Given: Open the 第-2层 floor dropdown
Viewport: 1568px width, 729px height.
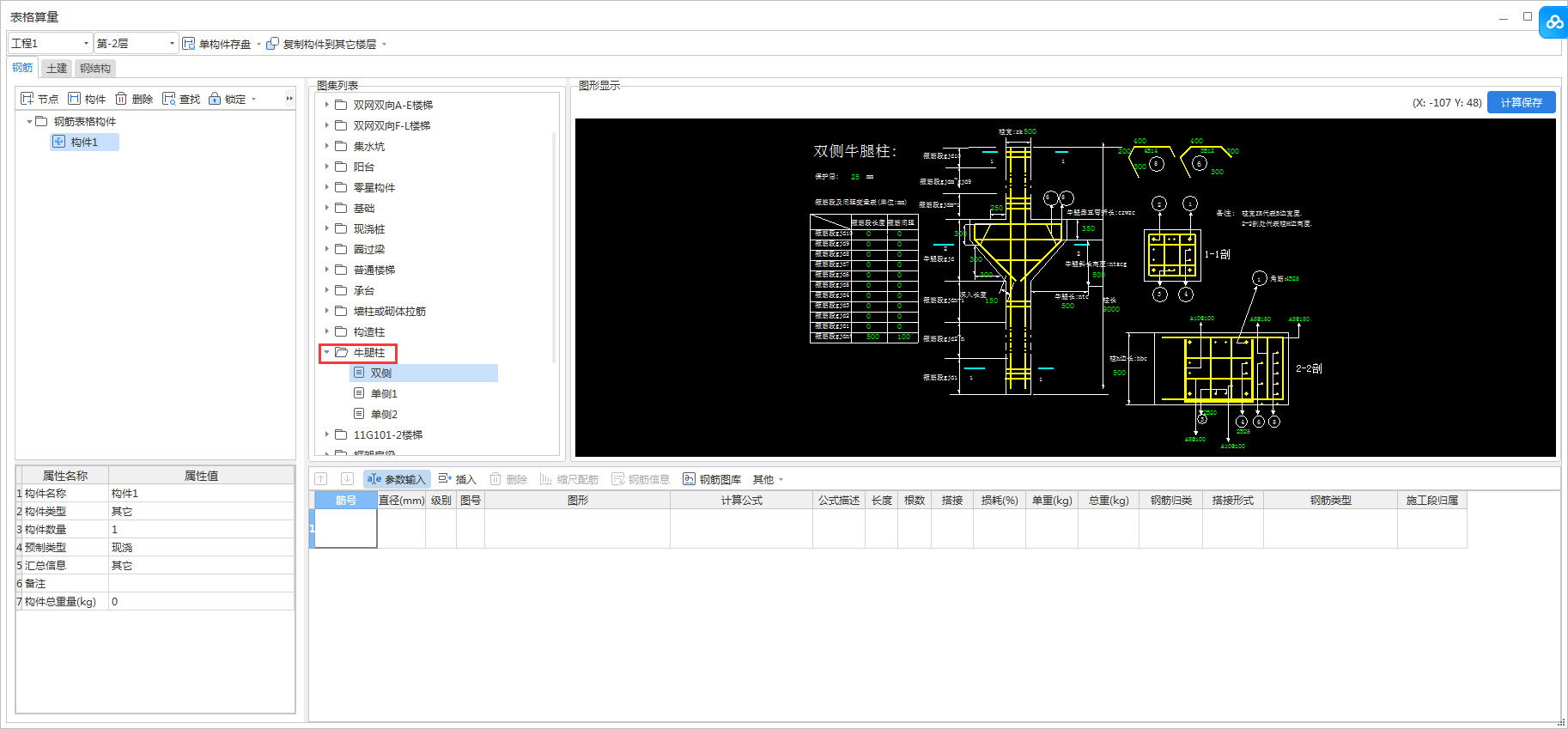Looking at the screenshot, I should coord(136,43).
